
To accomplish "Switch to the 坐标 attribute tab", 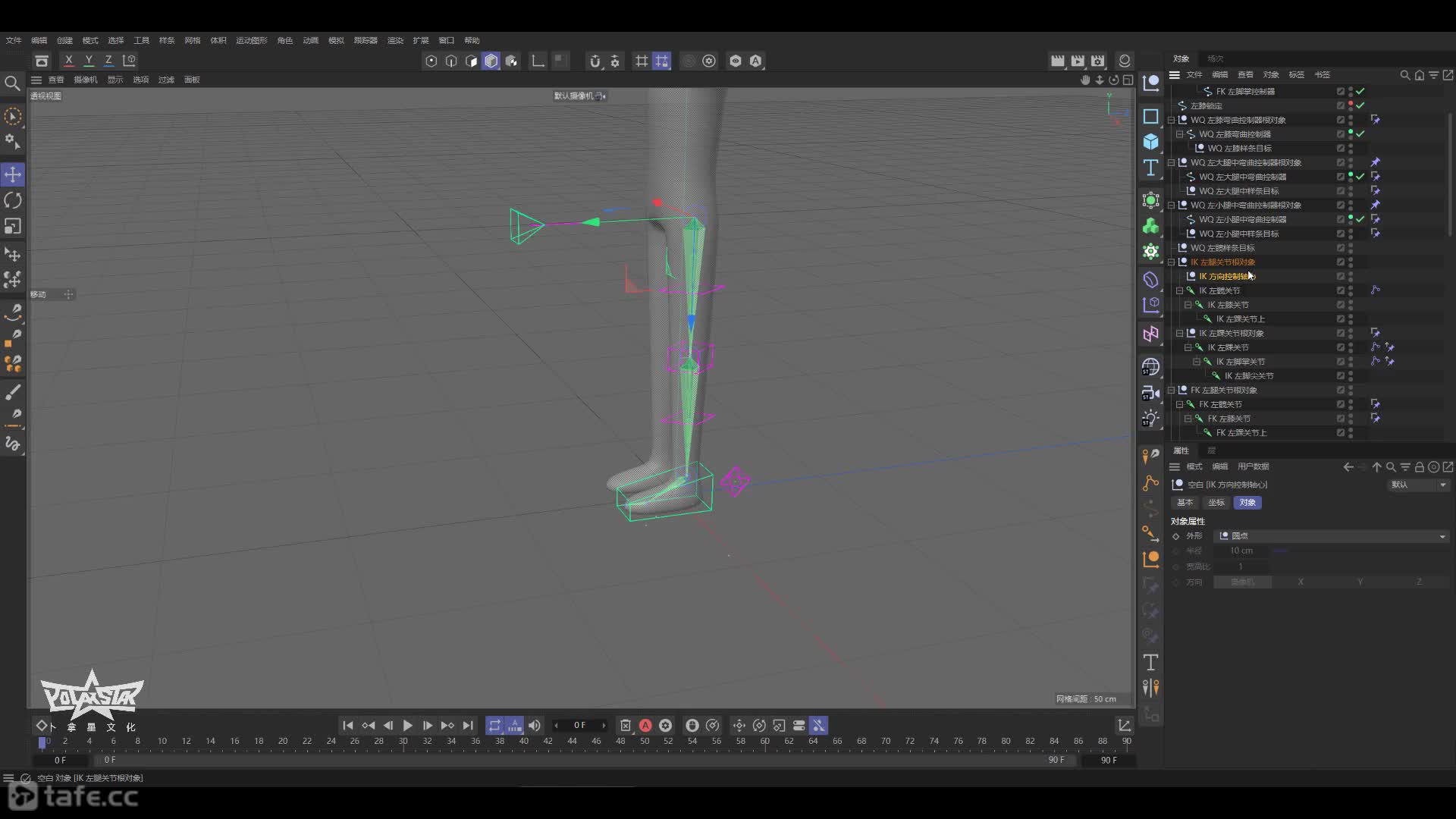I will [1216, 503].
